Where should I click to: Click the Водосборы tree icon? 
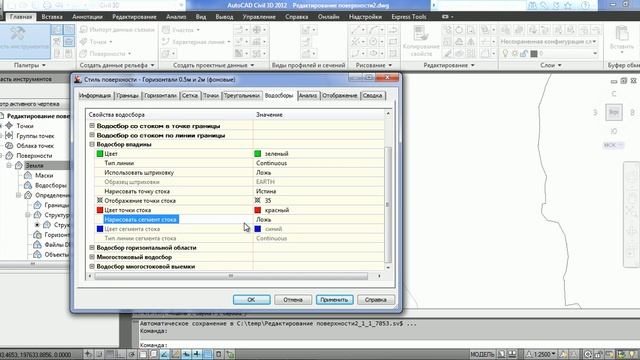[x=28, y=185]
